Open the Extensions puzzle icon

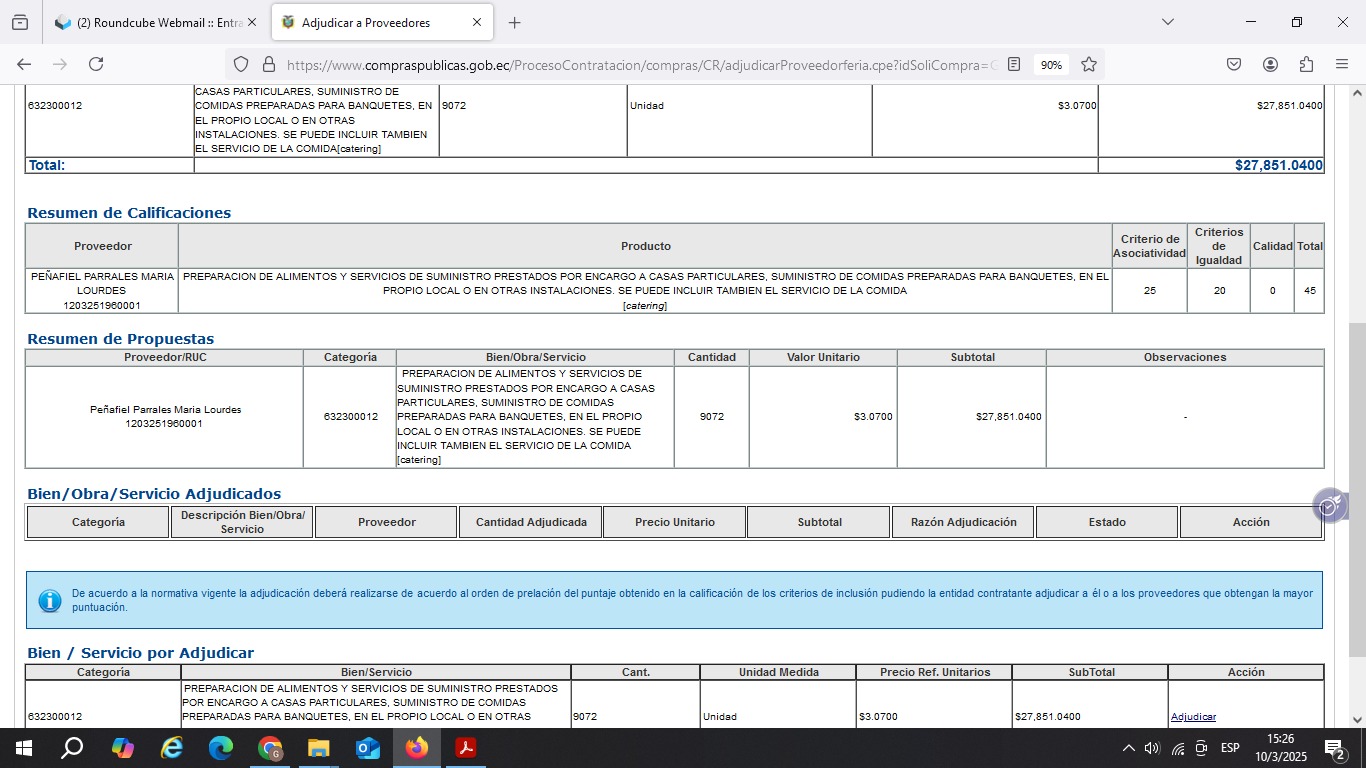point(1306,64)
